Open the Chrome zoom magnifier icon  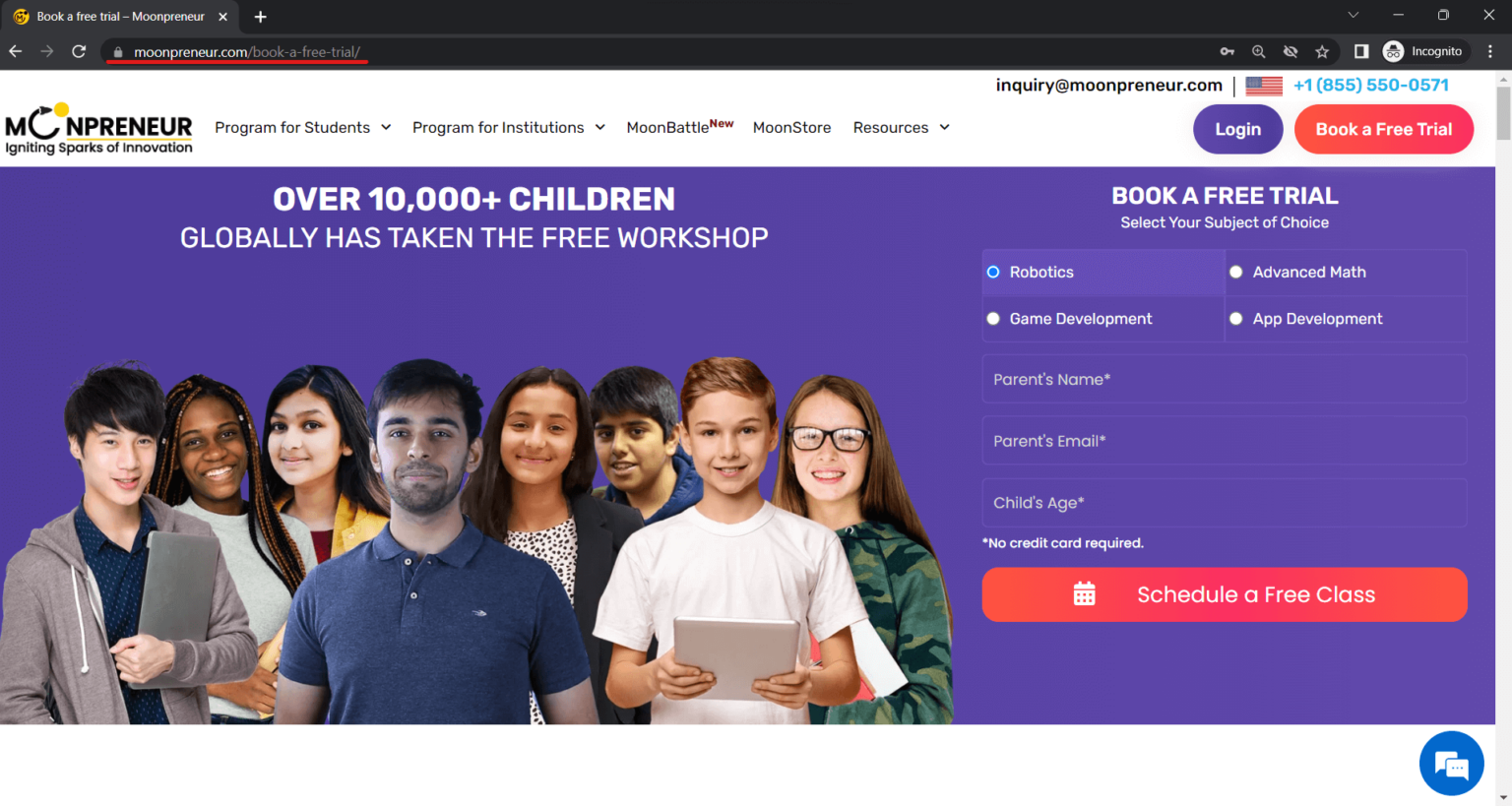click(x=1258, y=52)
